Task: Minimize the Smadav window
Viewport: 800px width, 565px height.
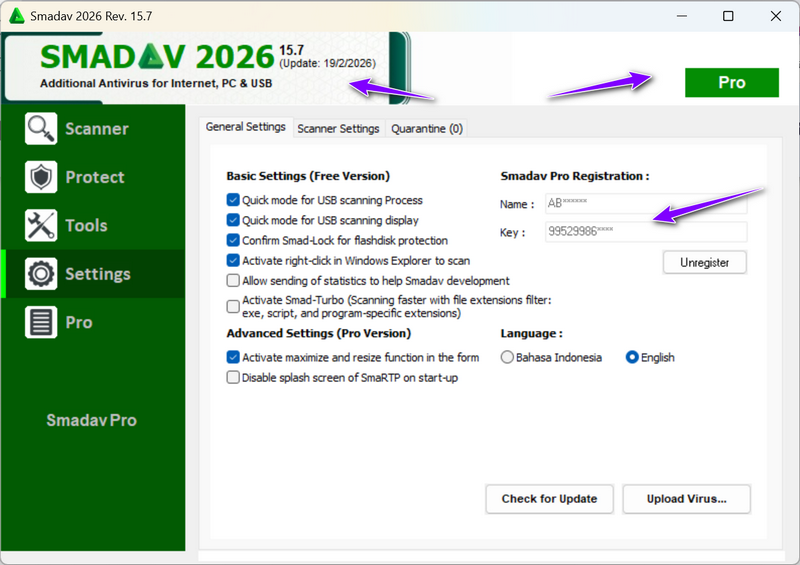Action: (682, 16)
